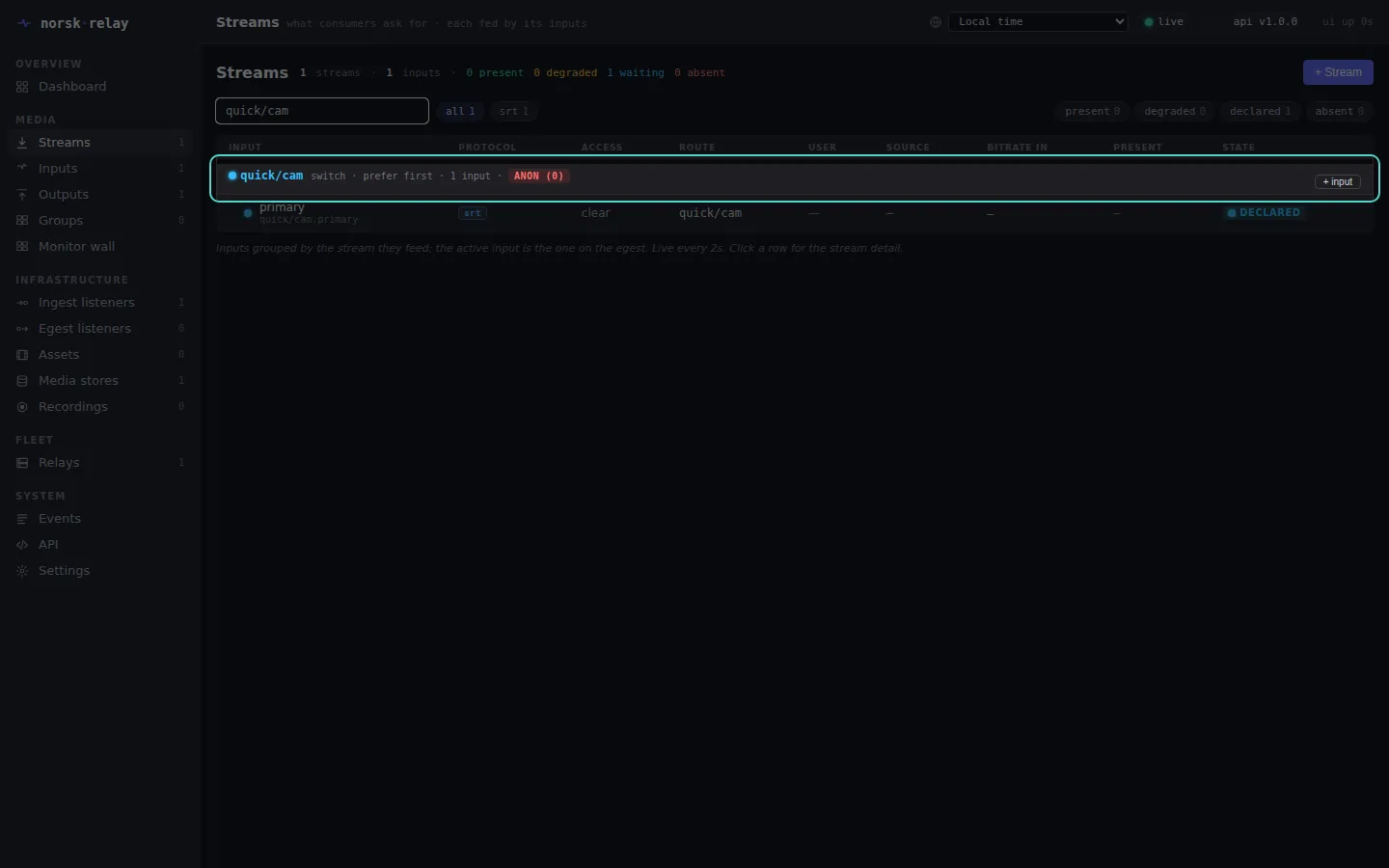The width and height of the screenshot is (1389, 868).
Task: Toggle the 'declared 1' state filter
Action: (1261, 111)
